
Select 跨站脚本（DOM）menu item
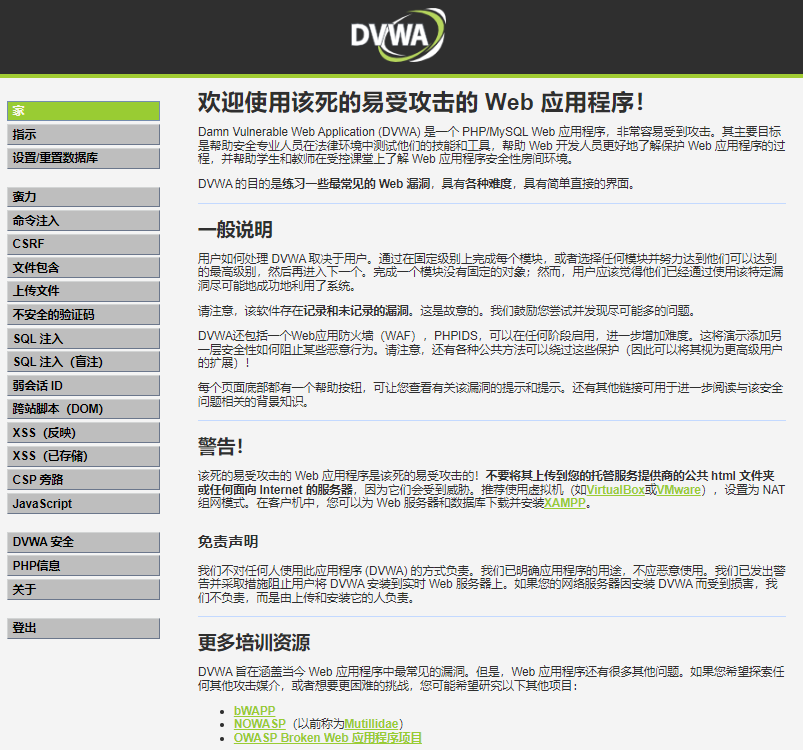(x=83, y=409)
